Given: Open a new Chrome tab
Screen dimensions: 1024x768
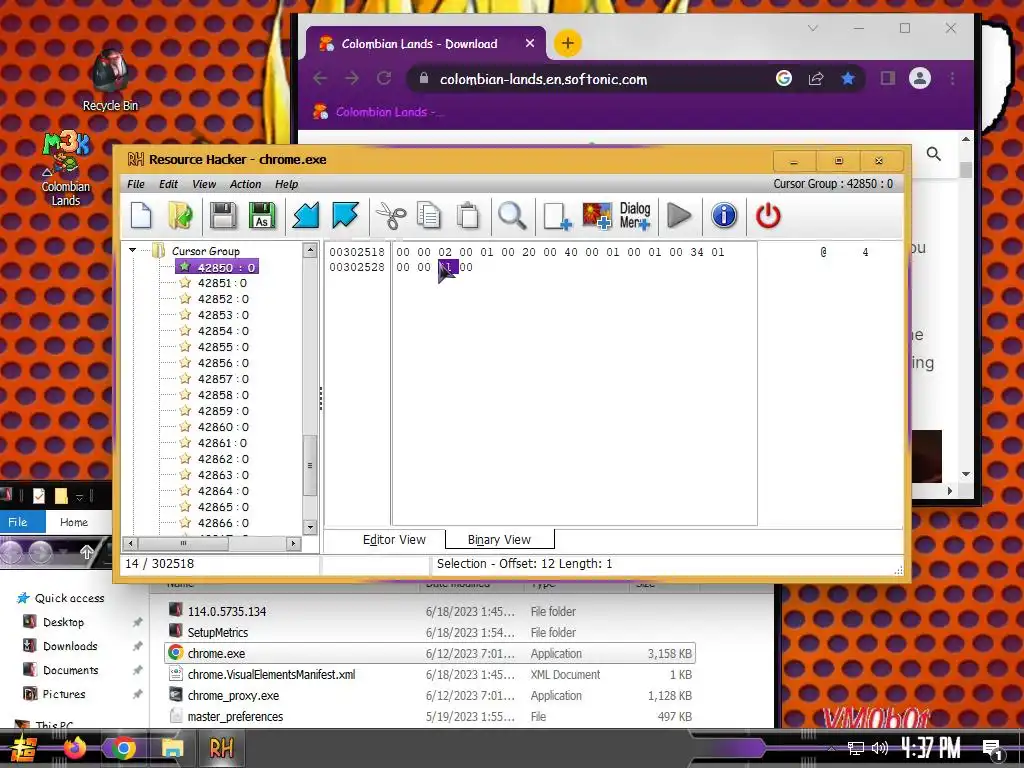Looking at the screenshot, I should click(568, 43).
